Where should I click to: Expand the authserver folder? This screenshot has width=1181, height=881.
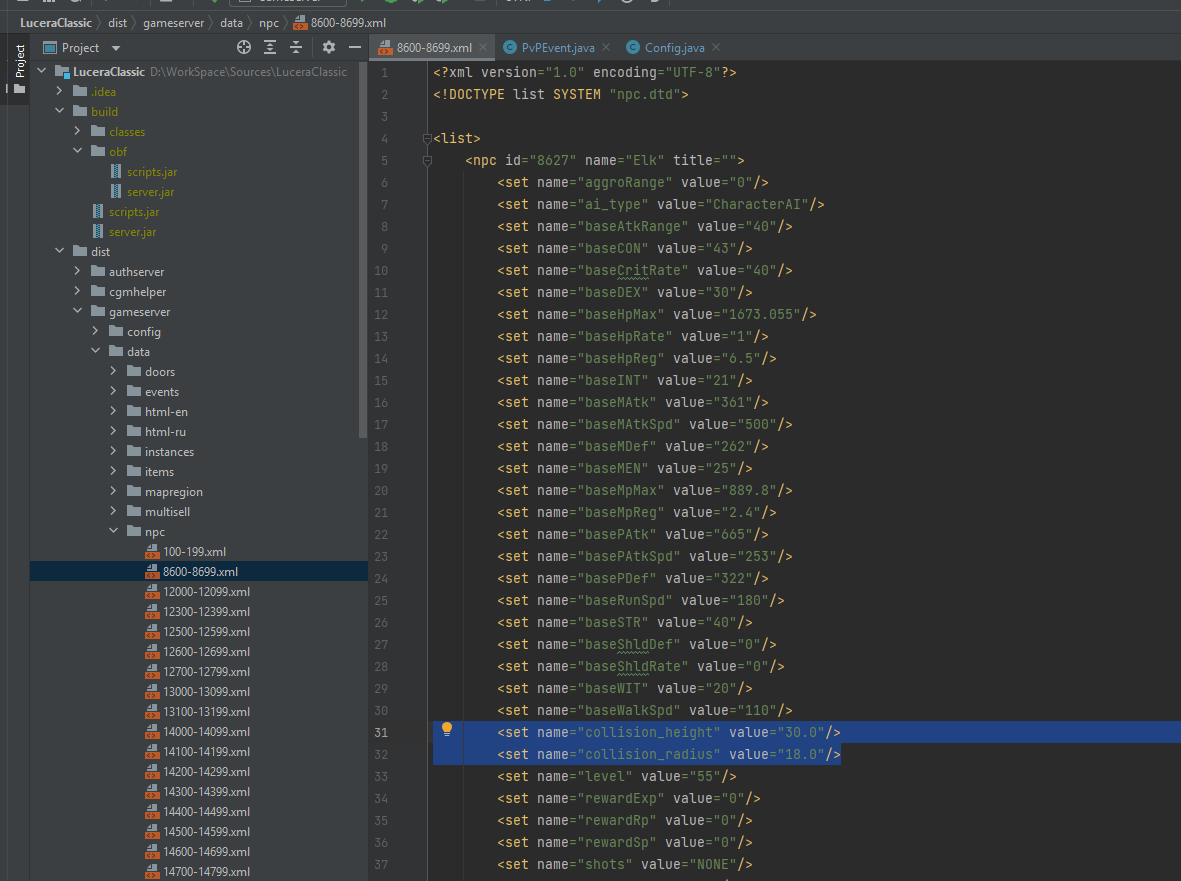[77, 272]
